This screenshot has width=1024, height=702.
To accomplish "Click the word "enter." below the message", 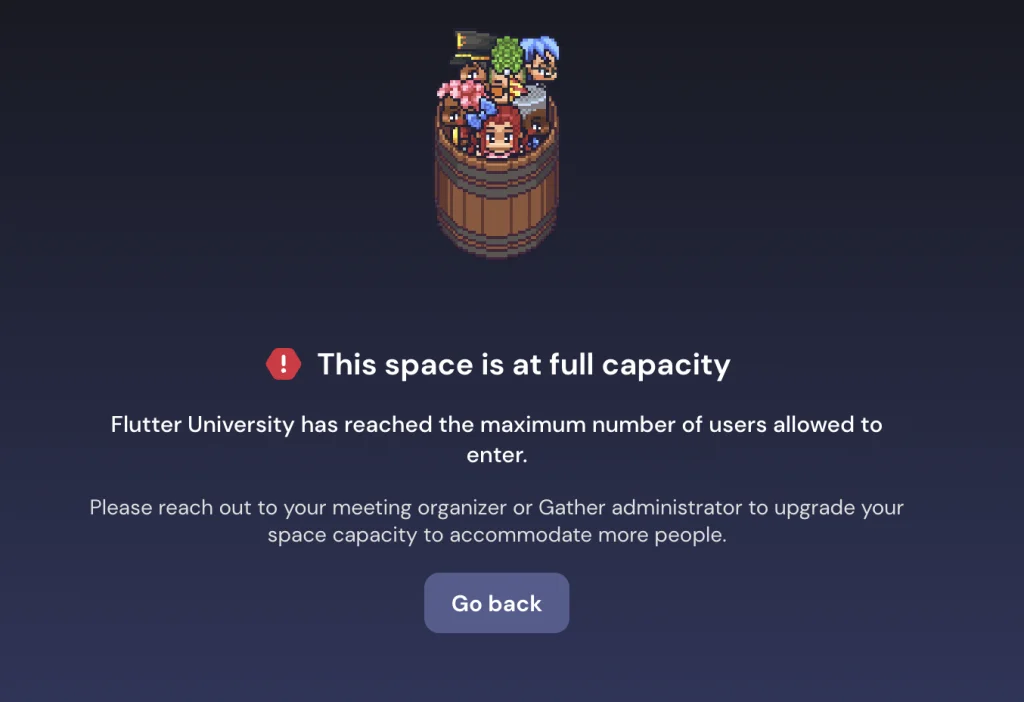I will pos(496,455).
